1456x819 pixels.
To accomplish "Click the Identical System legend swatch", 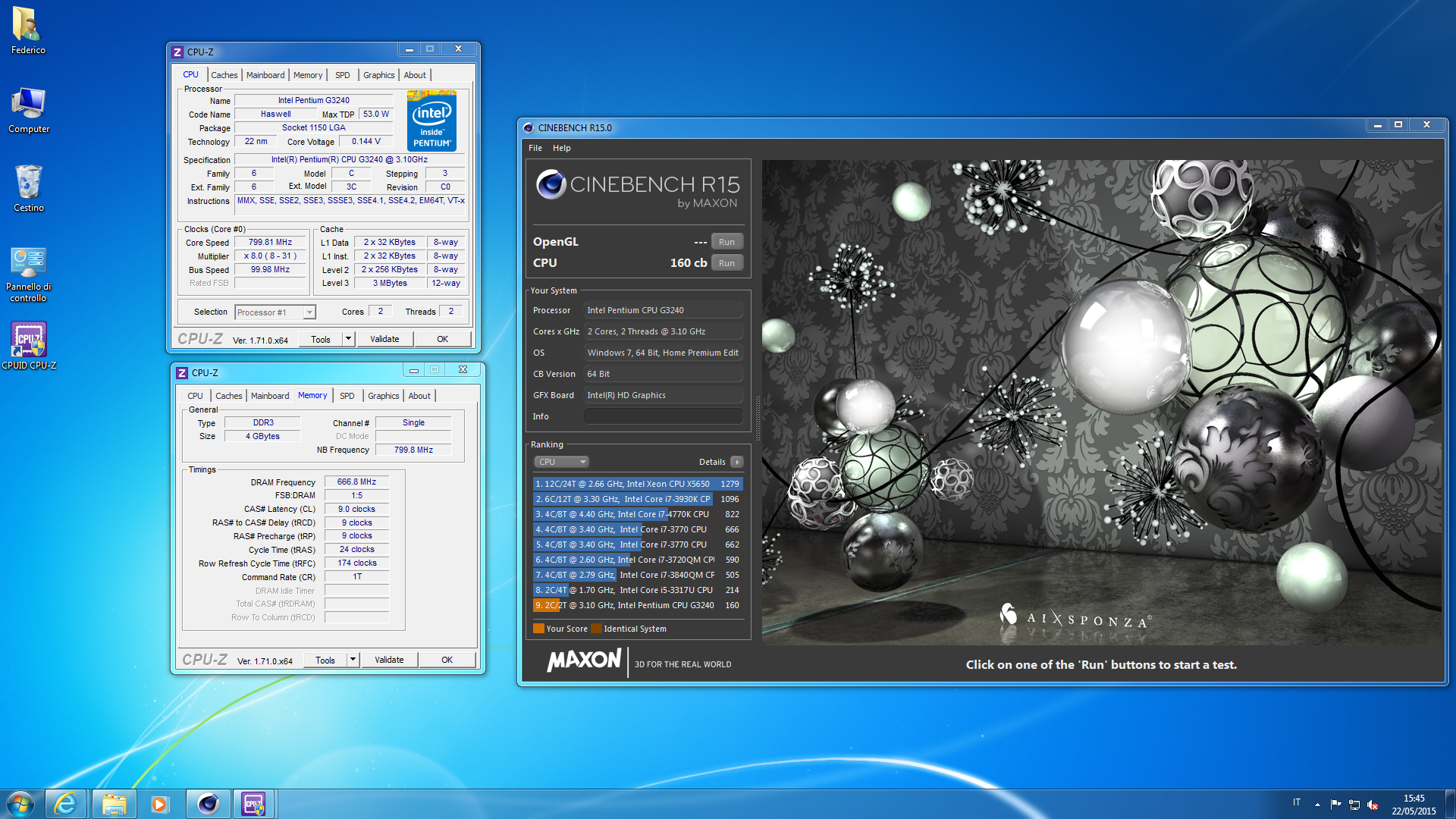I will pyautogui.click(x=596, y=629).
